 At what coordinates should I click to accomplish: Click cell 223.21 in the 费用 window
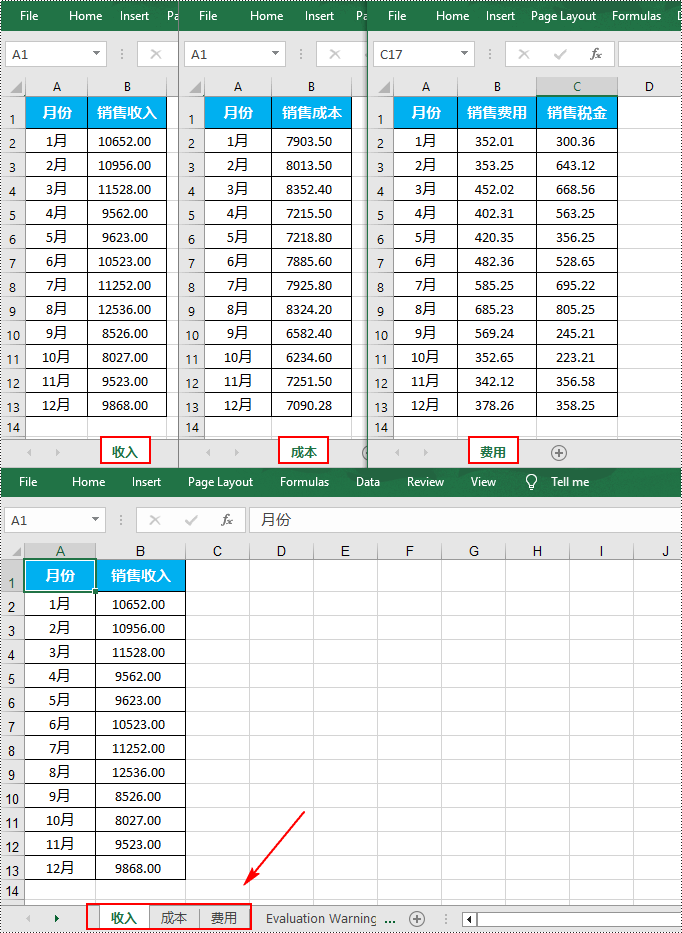pos(577,357)
